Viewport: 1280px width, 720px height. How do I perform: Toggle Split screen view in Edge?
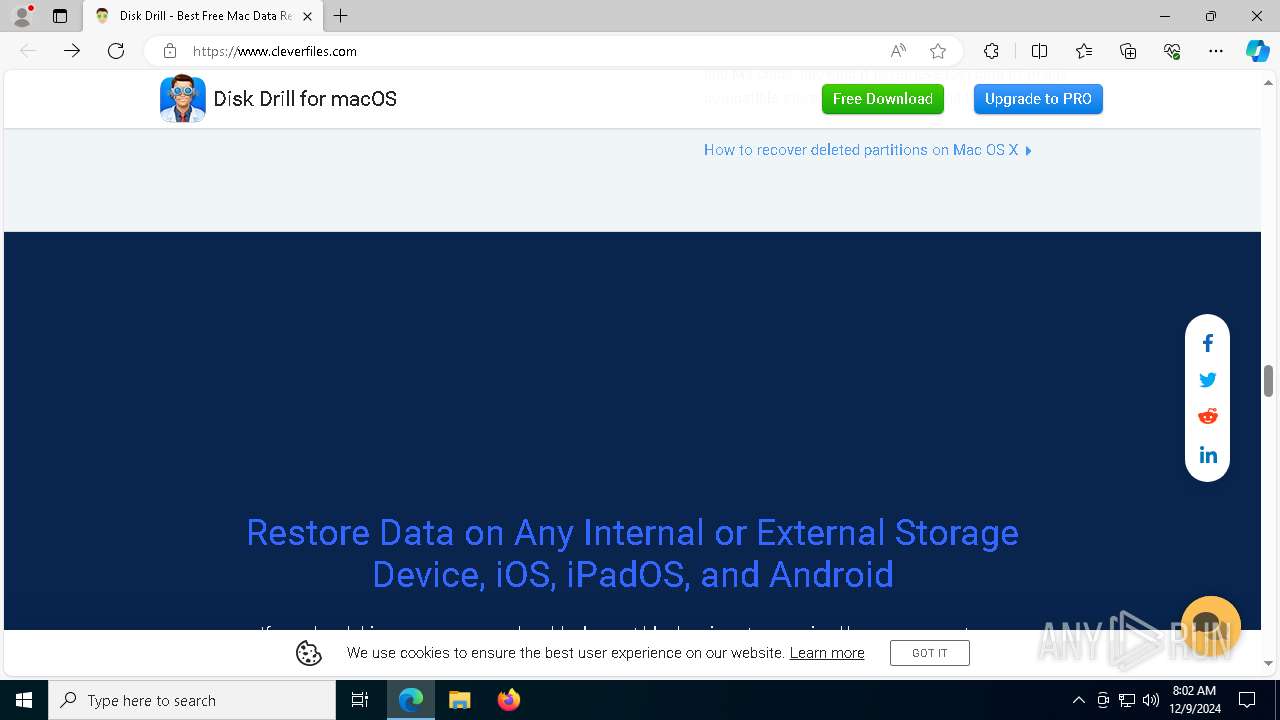[1039, 51]
